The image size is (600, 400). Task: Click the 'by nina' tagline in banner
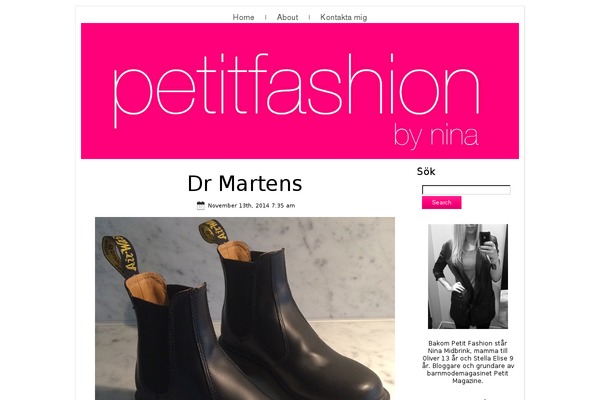point(436,135)
